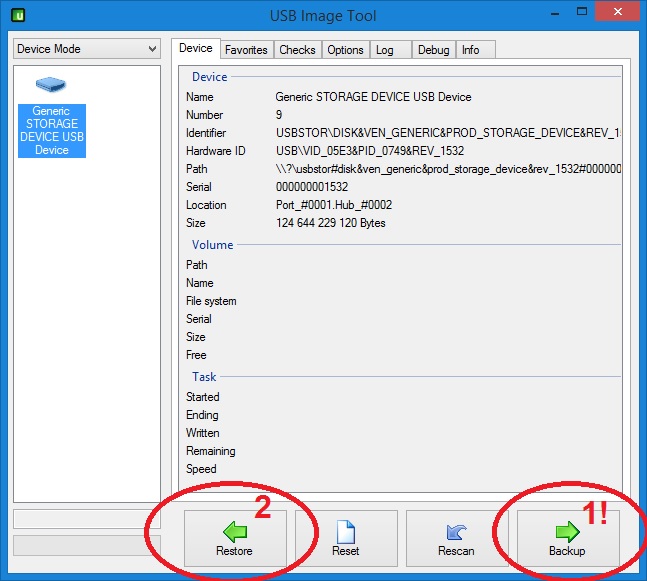Select the Generic STORAGE DEVICE drive icon
The image size is (647, 581).
[52, 118]
